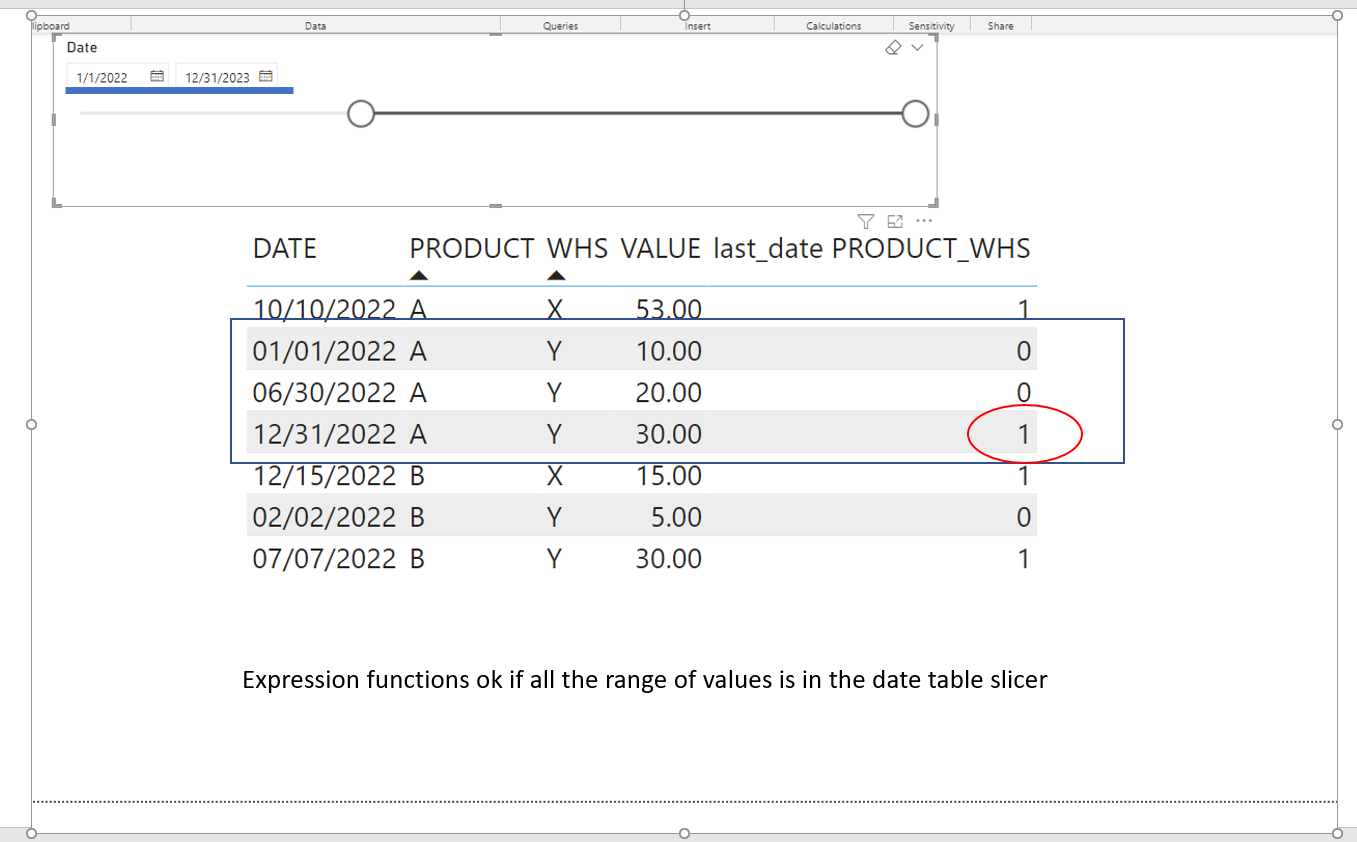Sort by the WHS column header

[x=578, y=249]
